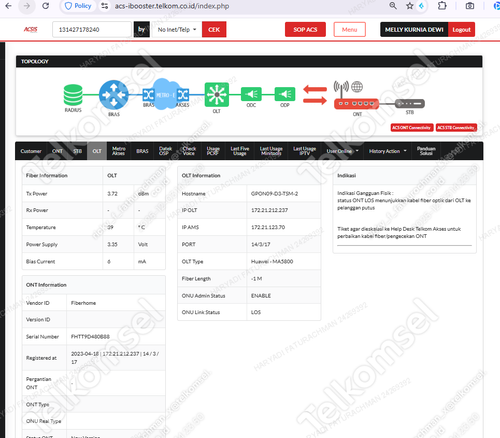Open the Last Usage Minitools tab

click(x=271, y=151)
